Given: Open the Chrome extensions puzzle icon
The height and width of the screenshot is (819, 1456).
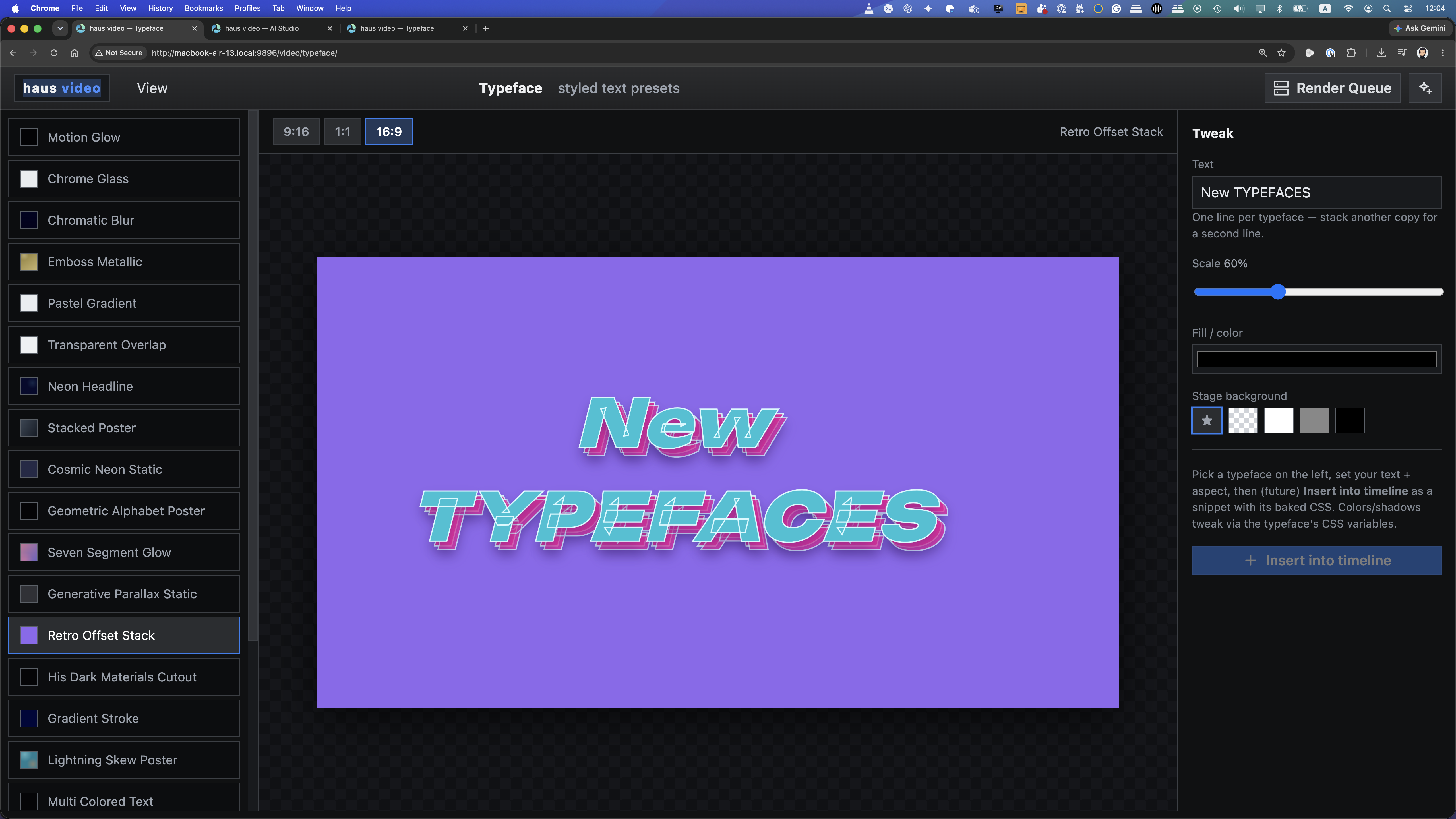Looking at the screenshot, I should pos(1351,53).
